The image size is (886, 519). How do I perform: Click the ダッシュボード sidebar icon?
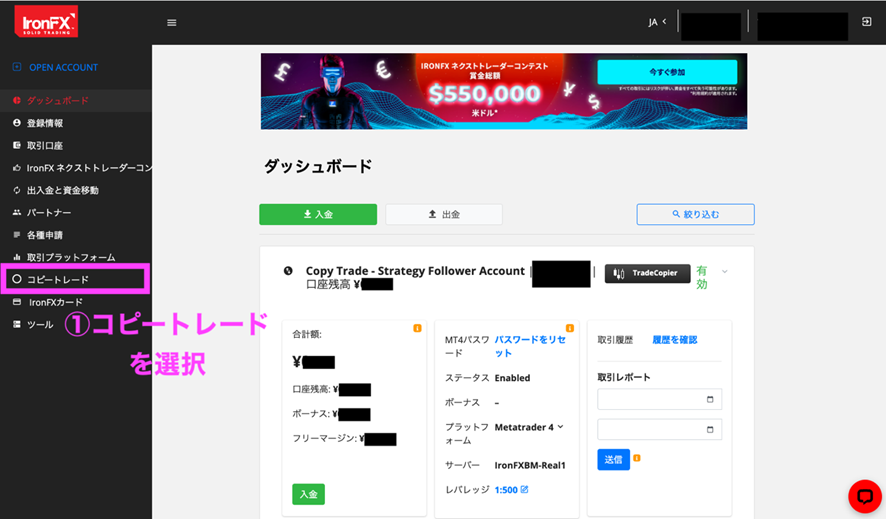tap(16, 100)
